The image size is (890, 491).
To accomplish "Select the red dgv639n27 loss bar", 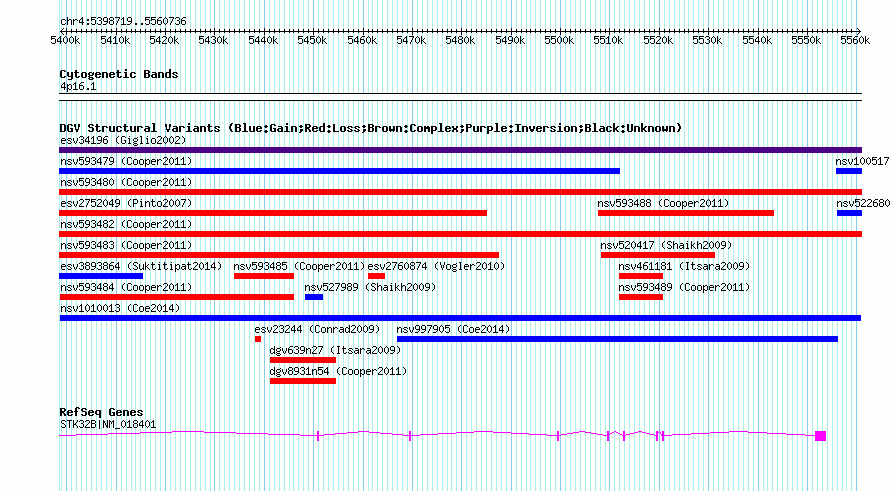I will point(303,360).
